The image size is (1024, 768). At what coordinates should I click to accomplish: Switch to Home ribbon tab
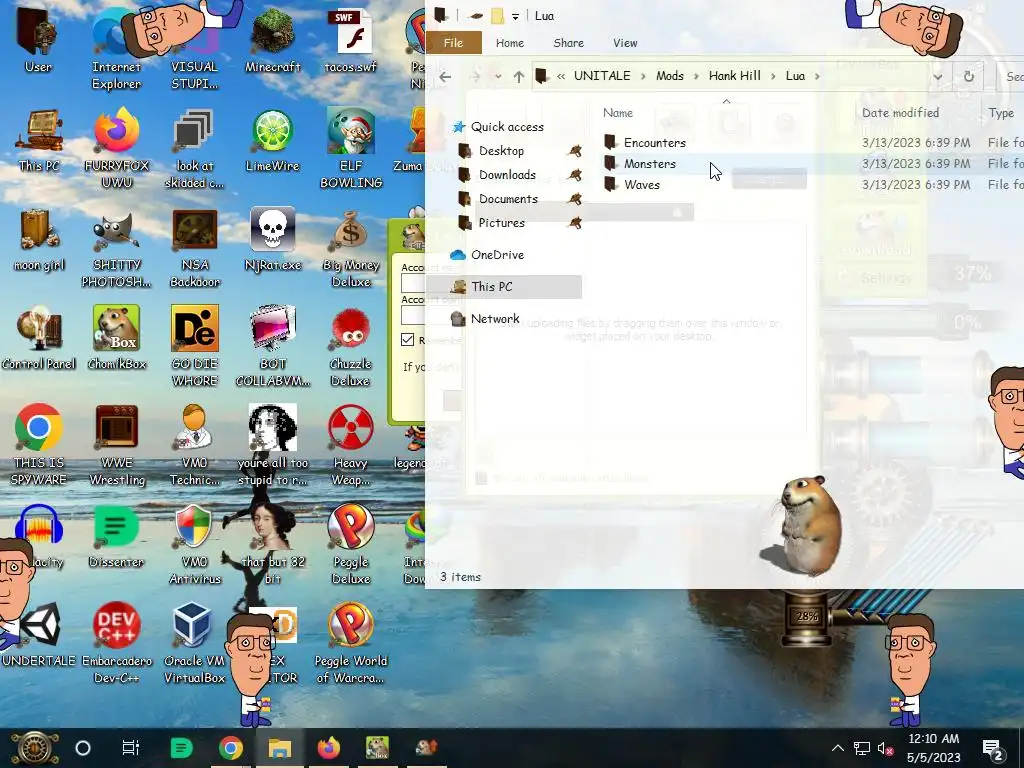pyautogui.click(x=509, y=43)
